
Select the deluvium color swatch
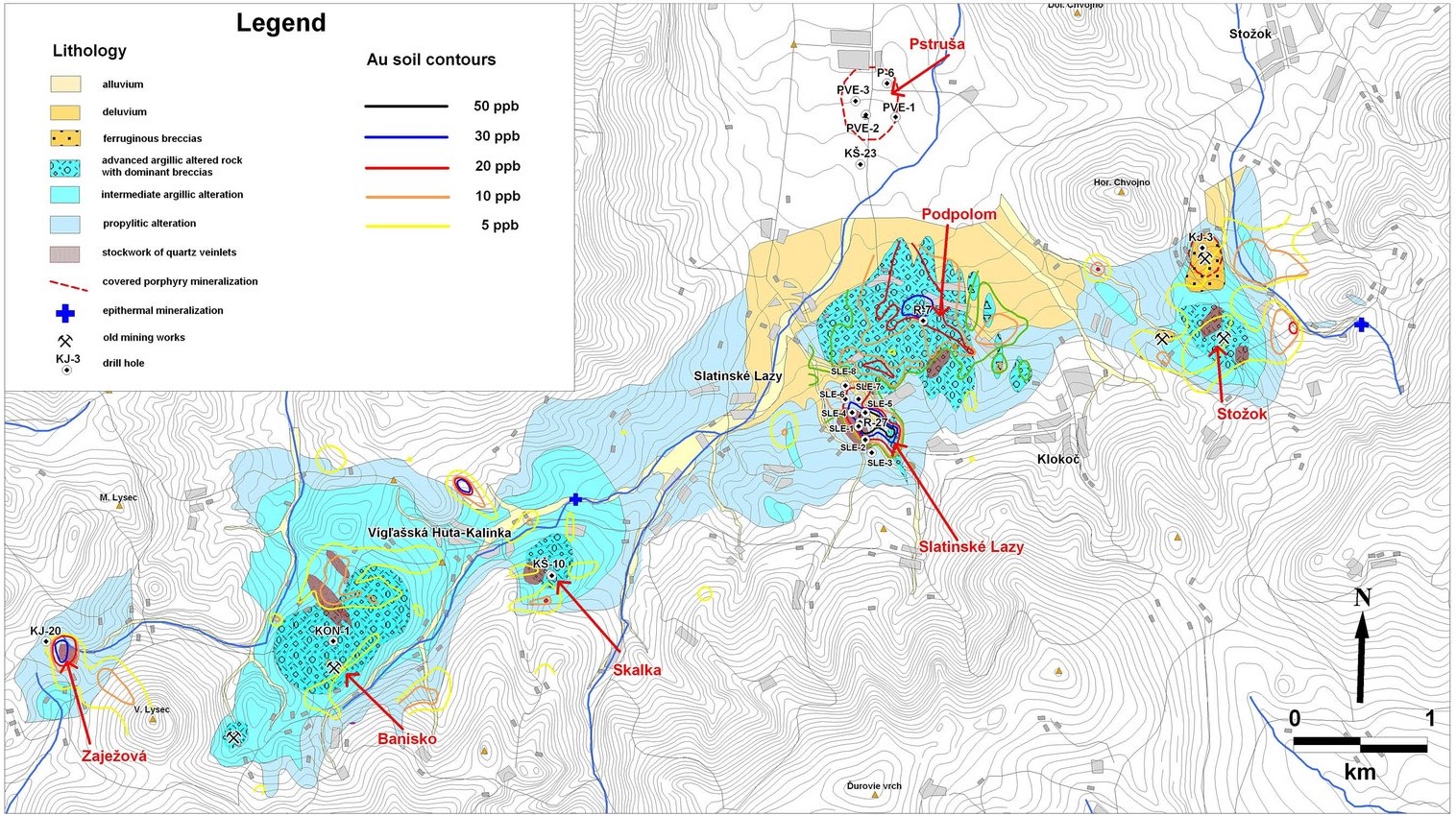[x=65, y=111]
